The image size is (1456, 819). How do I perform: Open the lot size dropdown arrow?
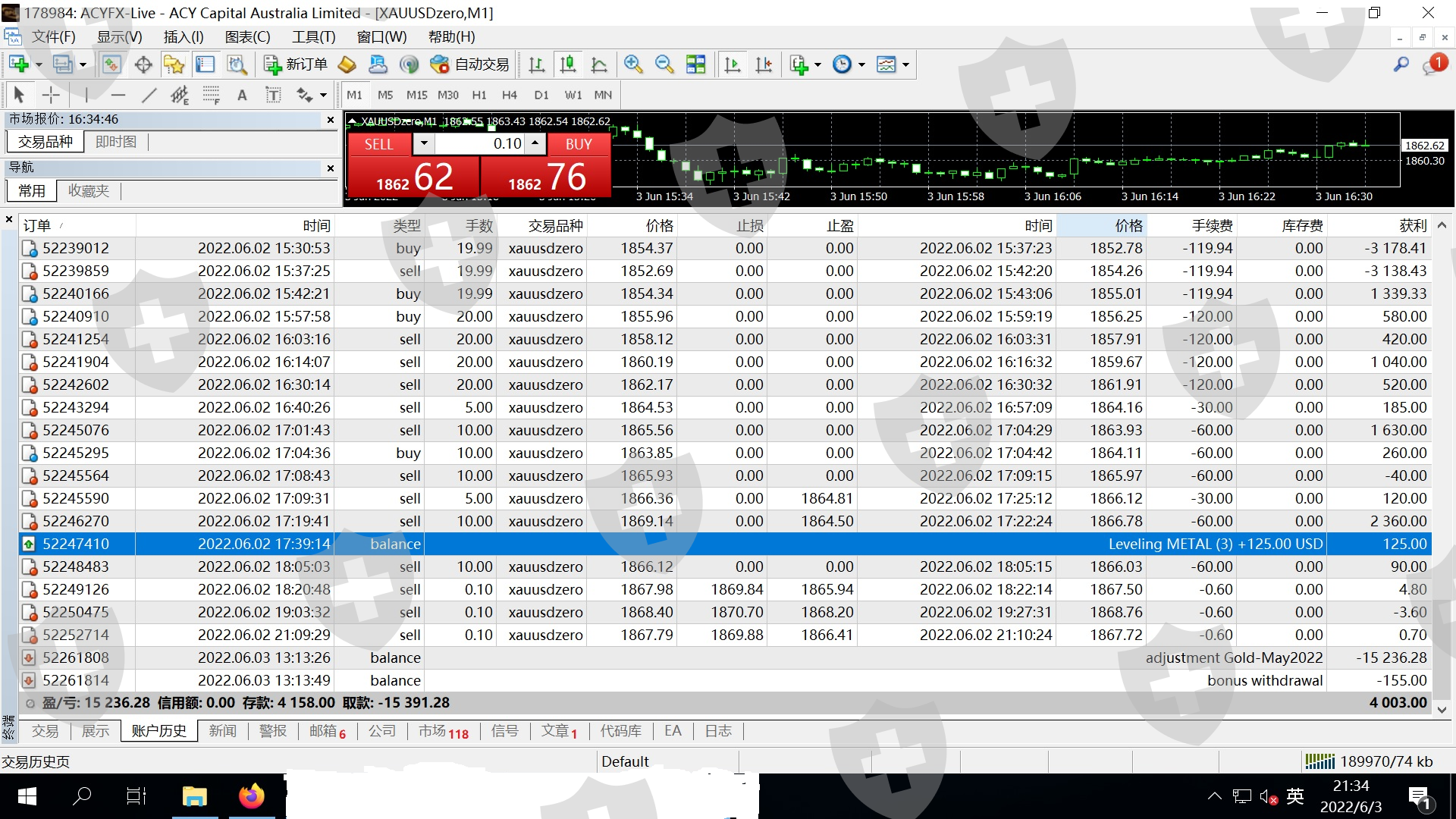point(424,143)
